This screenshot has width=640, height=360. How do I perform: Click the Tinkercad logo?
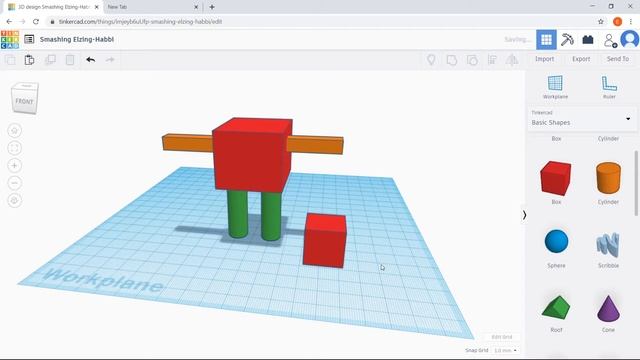10,40
